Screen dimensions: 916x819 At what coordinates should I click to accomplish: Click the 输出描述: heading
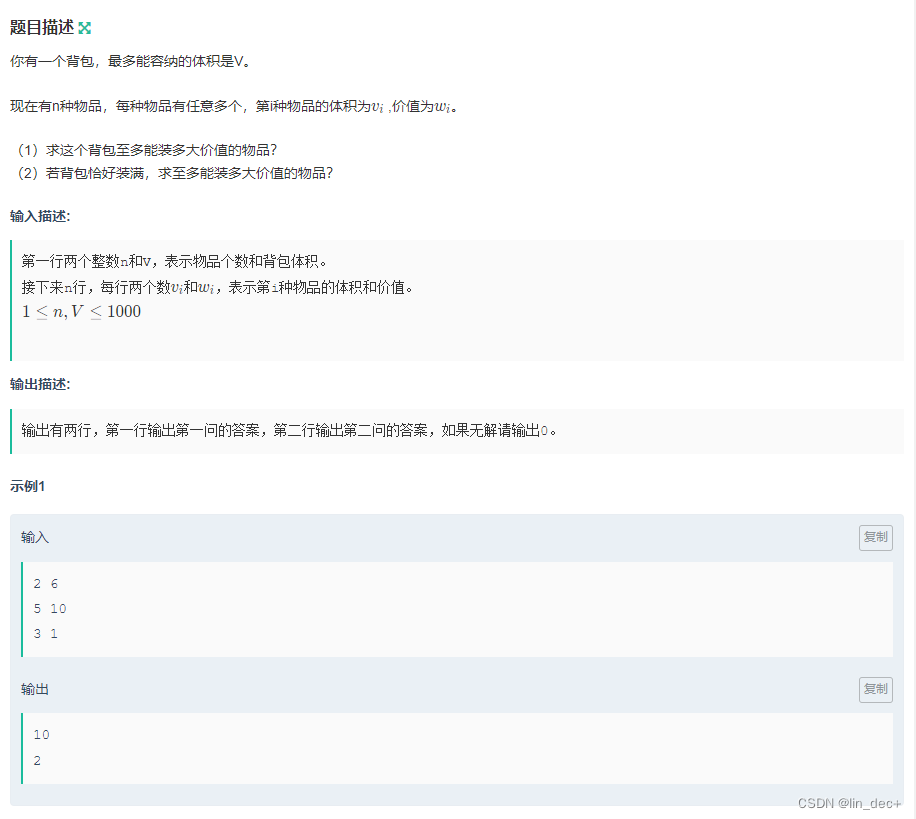(x=40, y=384)
